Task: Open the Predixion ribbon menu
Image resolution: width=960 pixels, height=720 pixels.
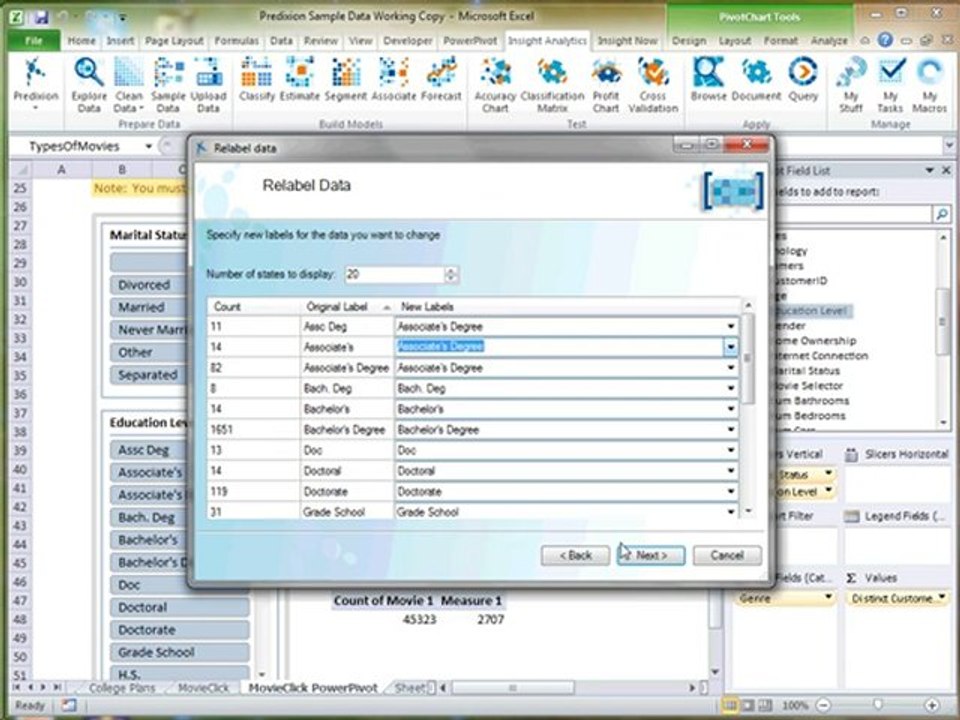Action: (36, 84)
